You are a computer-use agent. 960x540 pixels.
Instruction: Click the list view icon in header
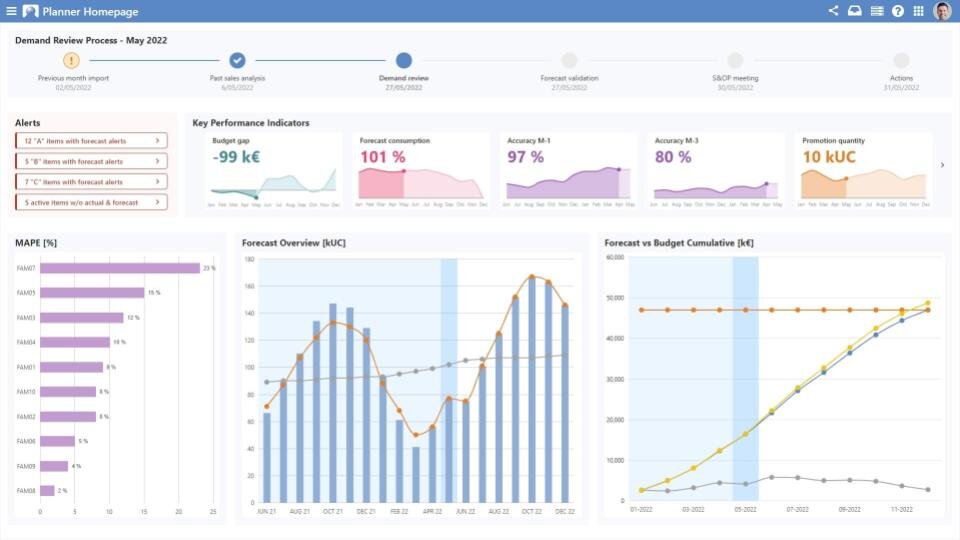pyautogui.click(x=877, y=11)
